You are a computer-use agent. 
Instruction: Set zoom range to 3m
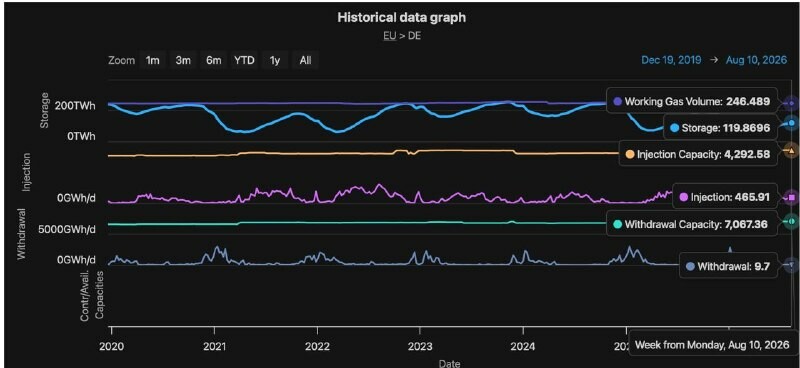pos(183,60)
